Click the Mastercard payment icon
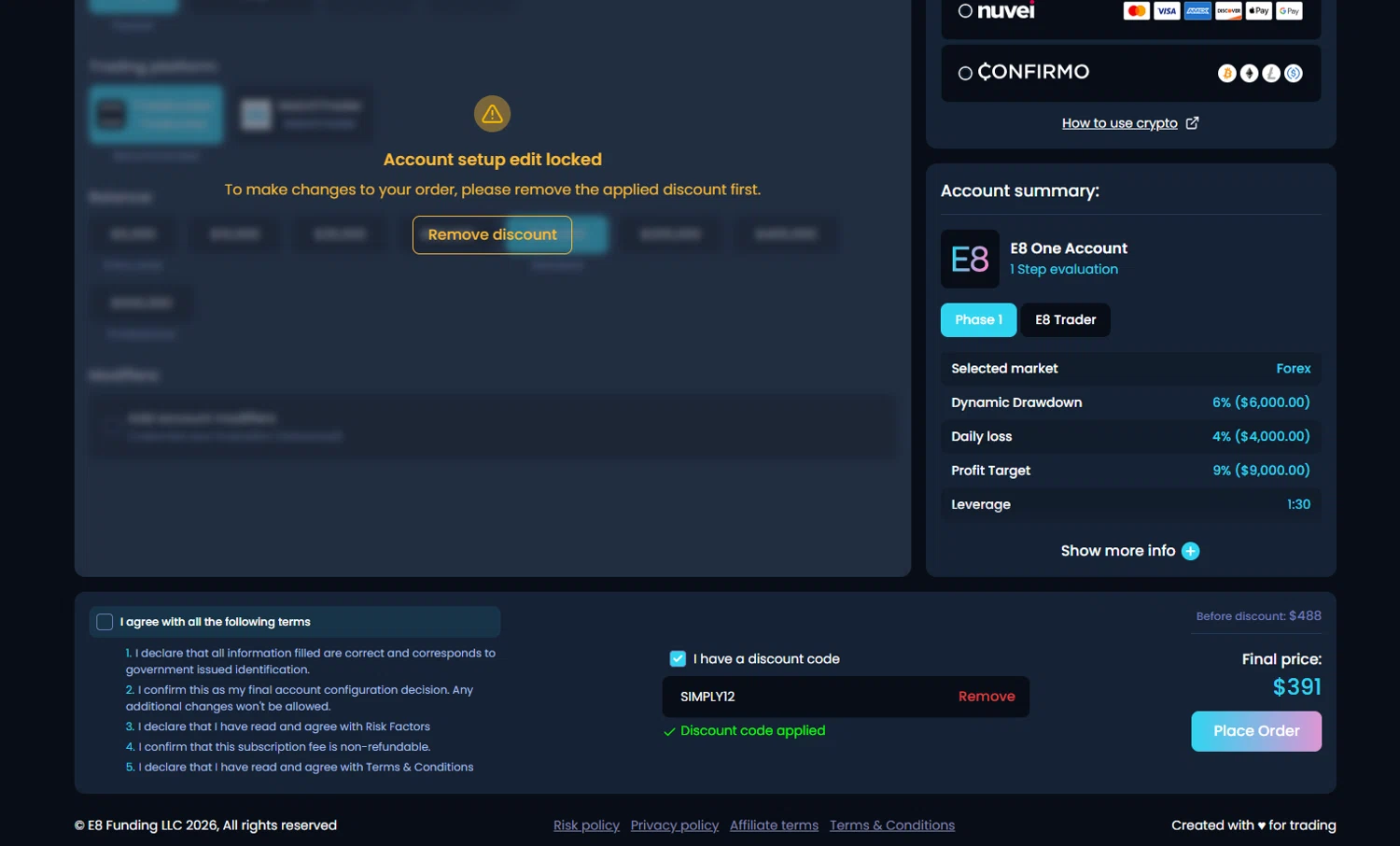This screenshot has width=1400, height=846. tap(1136, 11)
